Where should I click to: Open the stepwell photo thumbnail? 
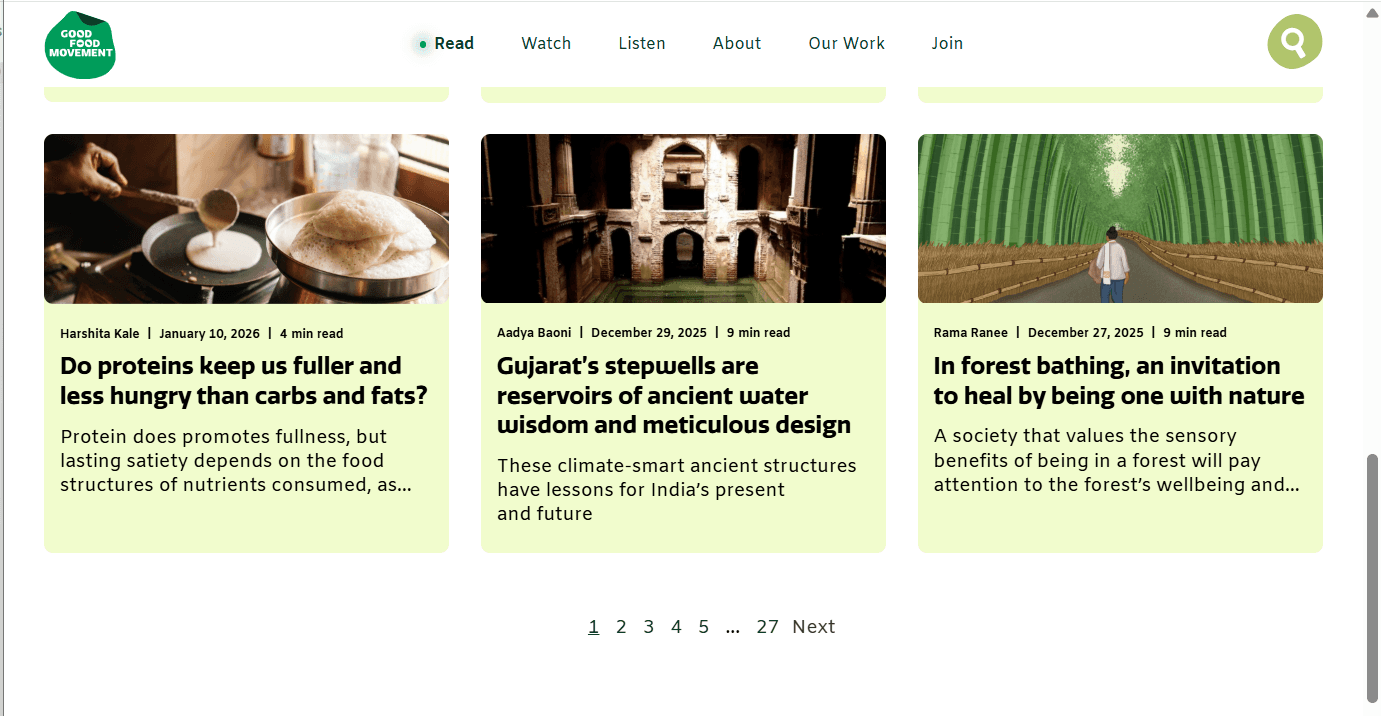click(x=683, y=218)
